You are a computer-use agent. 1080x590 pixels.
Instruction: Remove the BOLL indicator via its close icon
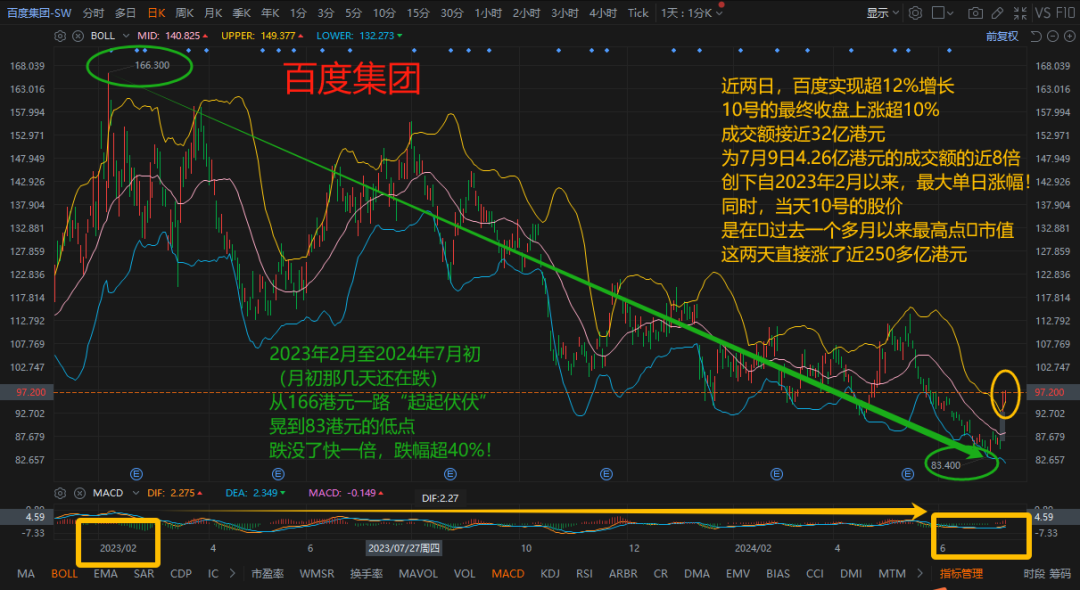[79, 35]
